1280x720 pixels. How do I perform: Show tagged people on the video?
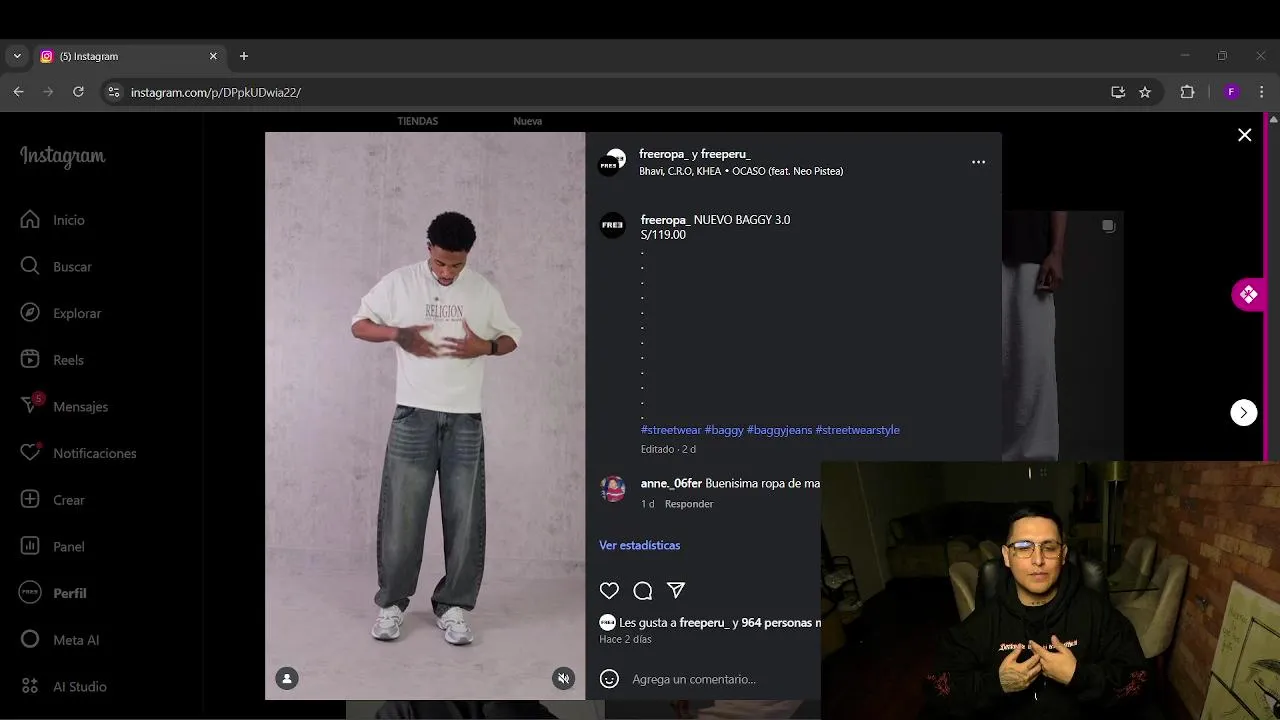pyautogui.click(x=287, y=678)
